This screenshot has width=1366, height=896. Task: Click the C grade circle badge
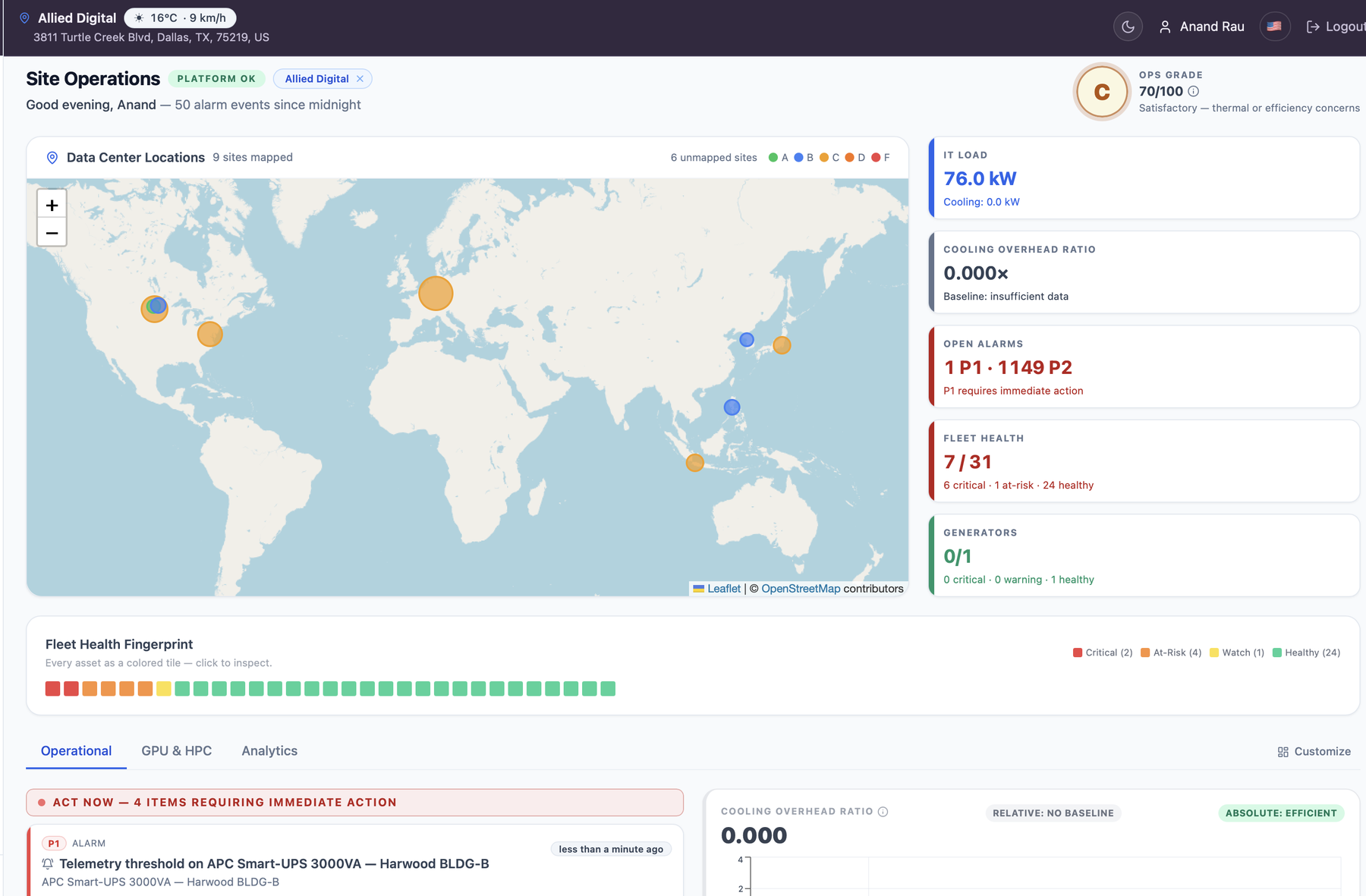[x=1102, y=92]
